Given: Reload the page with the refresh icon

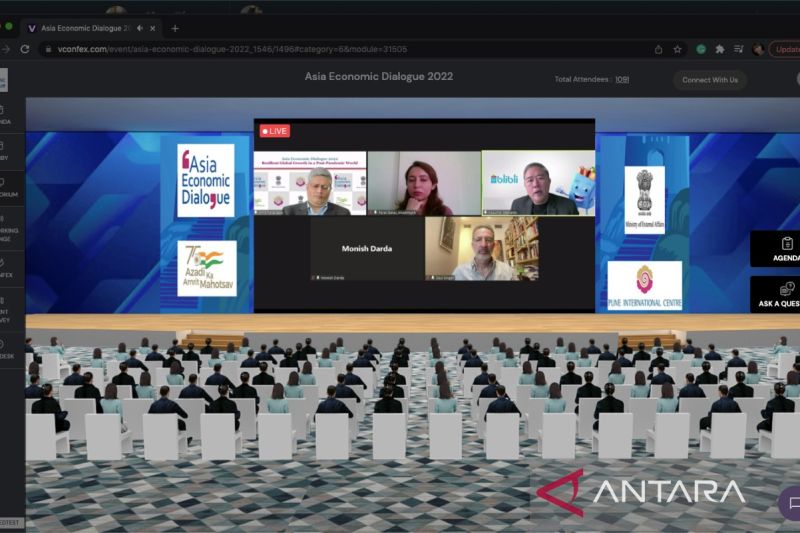Looking at the screenshot, I should pos(24,49).
